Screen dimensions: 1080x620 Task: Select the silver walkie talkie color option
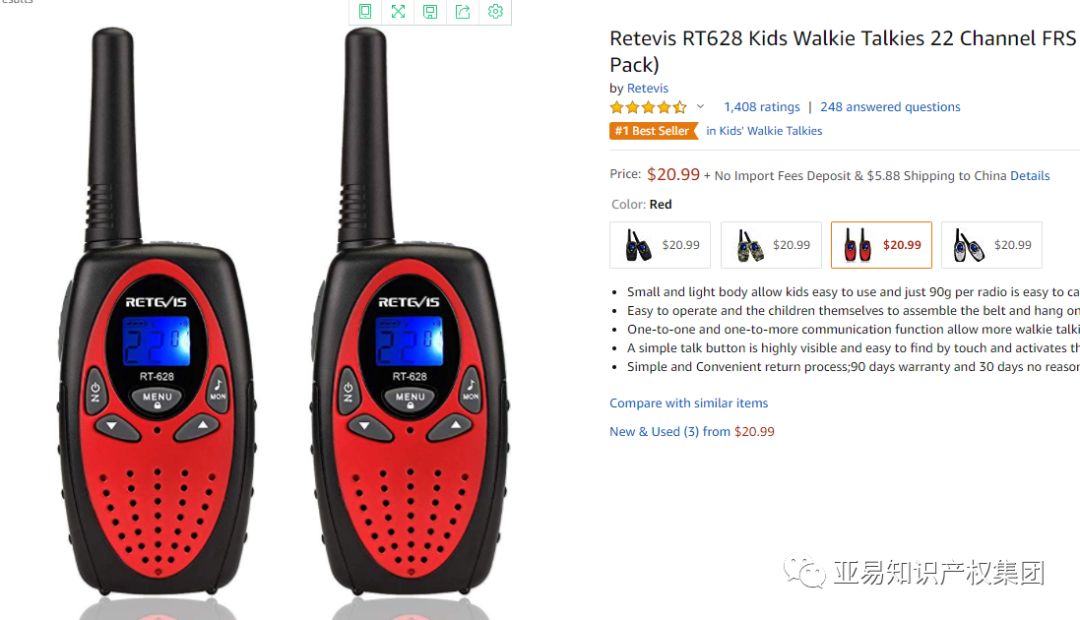coord(991,245)
